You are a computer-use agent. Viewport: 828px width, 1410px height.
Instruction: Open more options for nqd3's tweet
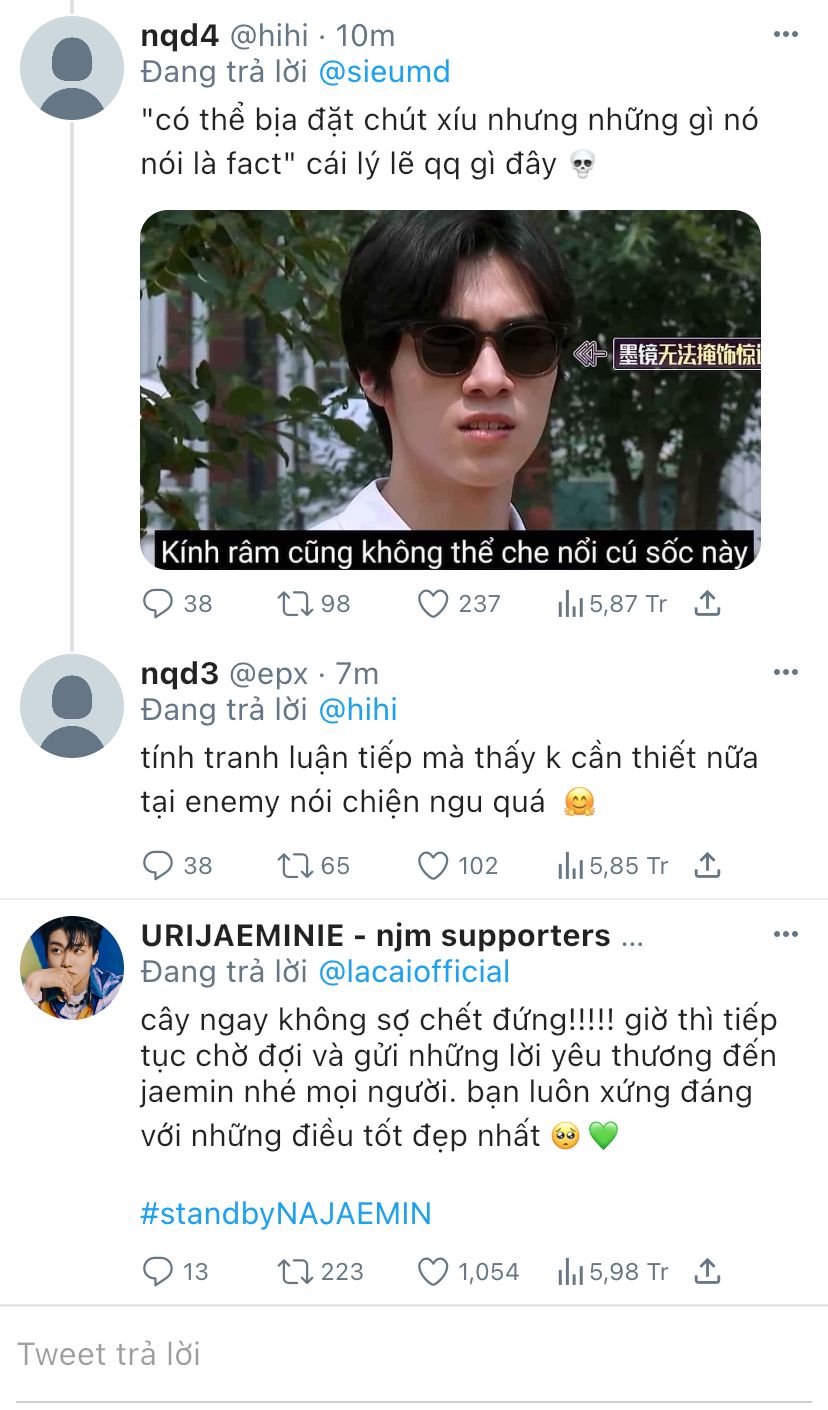click(x=786, y=672)
